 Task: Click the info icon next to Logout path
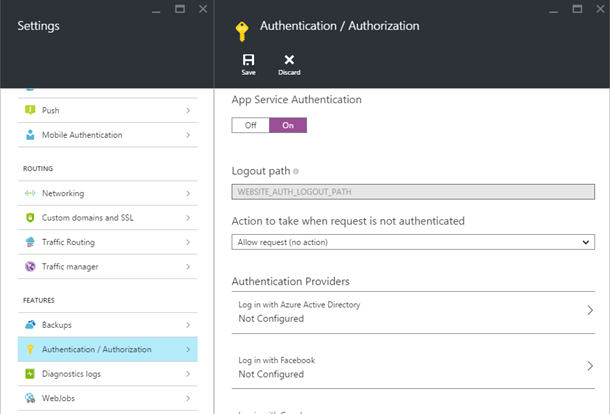[296, 171]
